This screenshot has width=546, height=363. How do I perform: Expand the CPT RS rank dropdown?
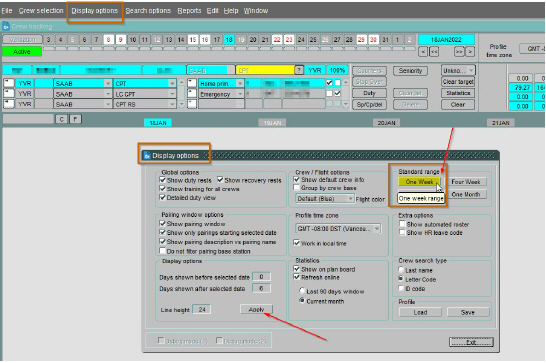[x=172, y=104]
